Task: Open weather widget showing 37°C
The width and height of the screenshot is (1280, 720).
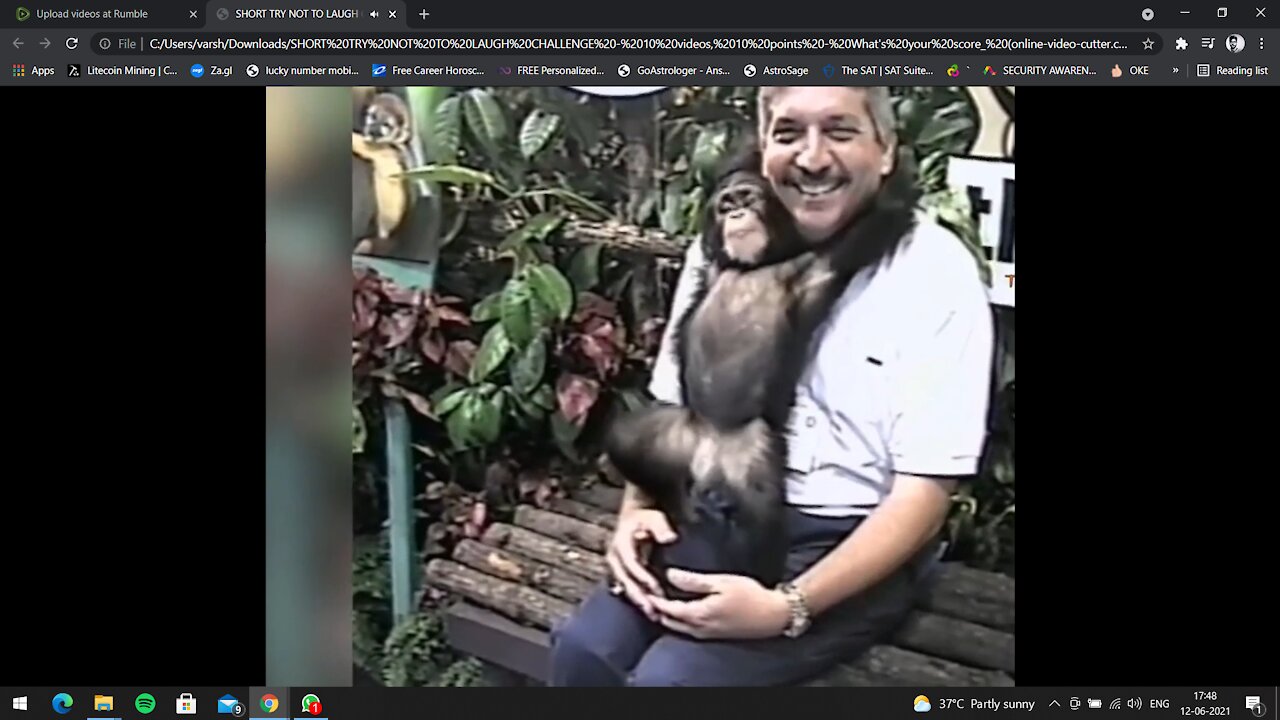Action: point(974,704)
